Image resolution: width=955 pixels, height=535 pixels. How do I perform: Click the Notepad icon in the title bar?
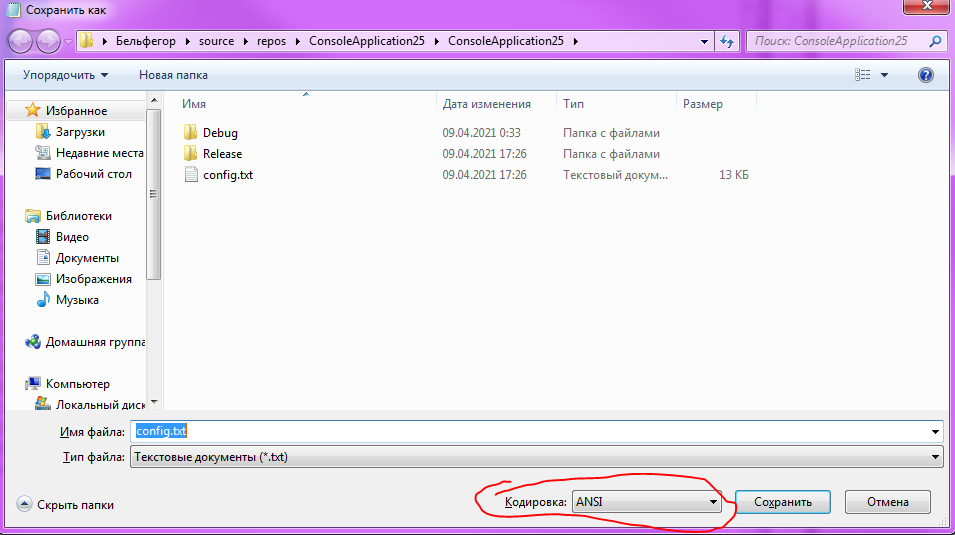13,10
